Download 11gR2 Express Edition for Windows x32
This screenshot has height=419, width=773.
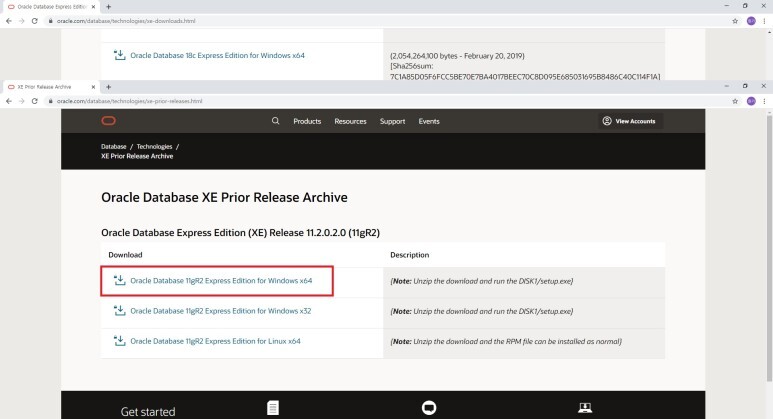point(220,311)
